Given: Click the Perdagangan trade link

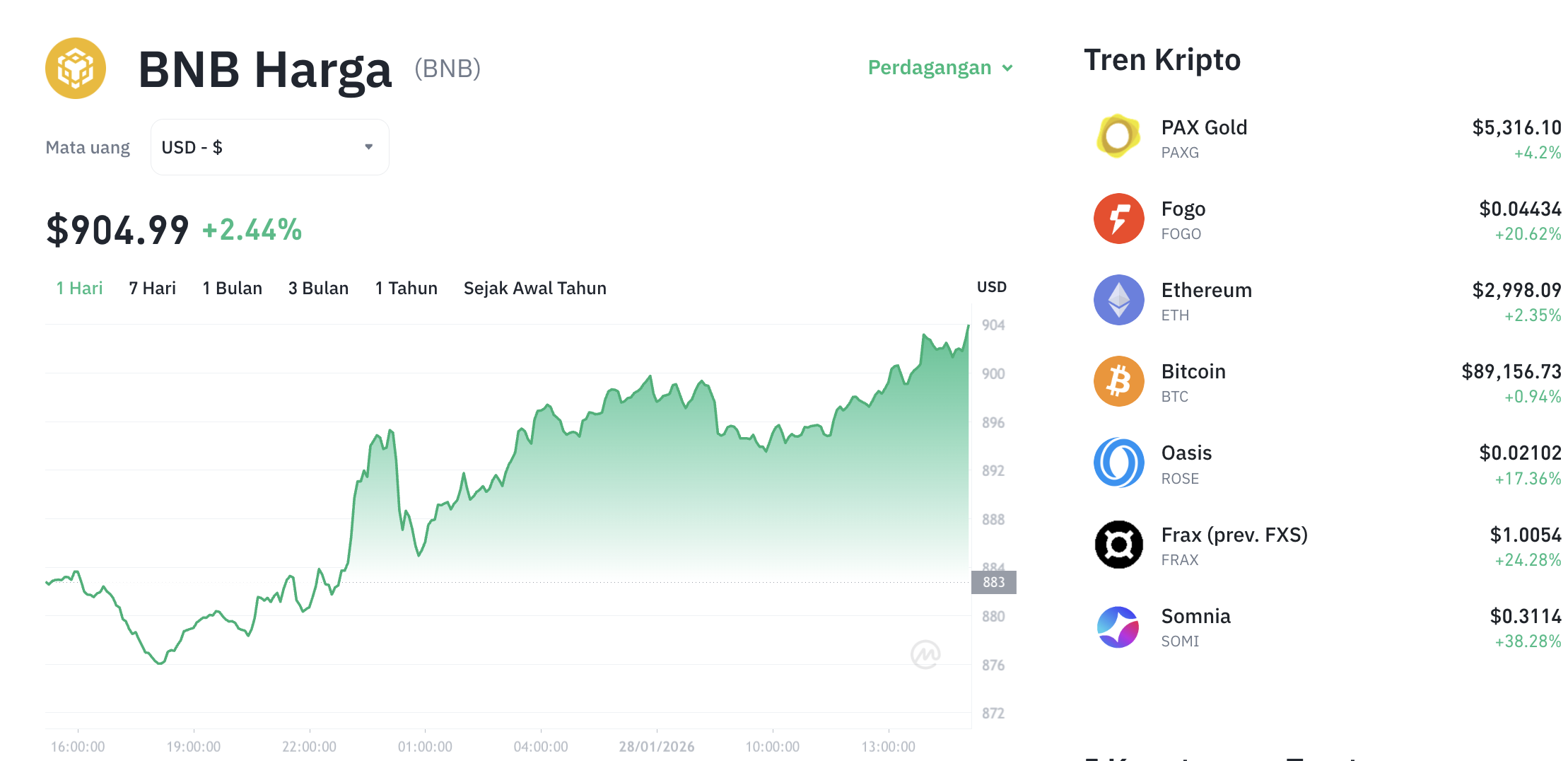Looking at the screenshot, I should (x=929, y=68).
